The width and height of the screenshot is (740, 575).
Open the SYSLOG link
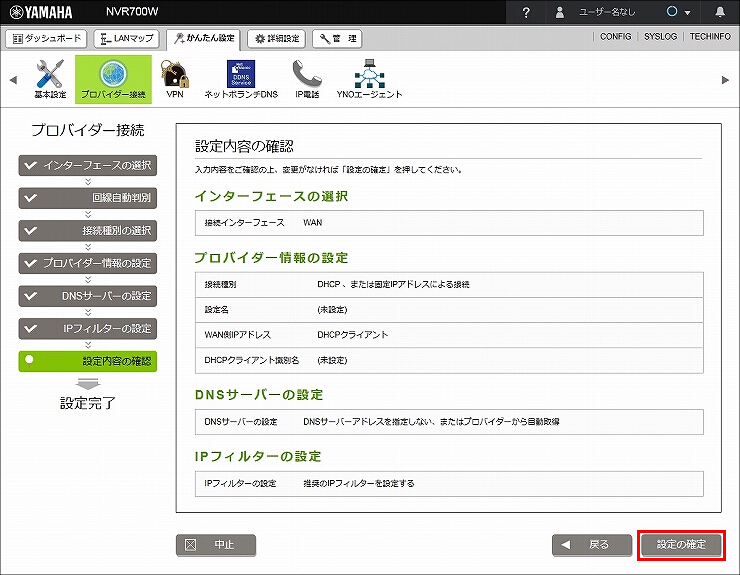pyautogui.click(x=660, y=36)
